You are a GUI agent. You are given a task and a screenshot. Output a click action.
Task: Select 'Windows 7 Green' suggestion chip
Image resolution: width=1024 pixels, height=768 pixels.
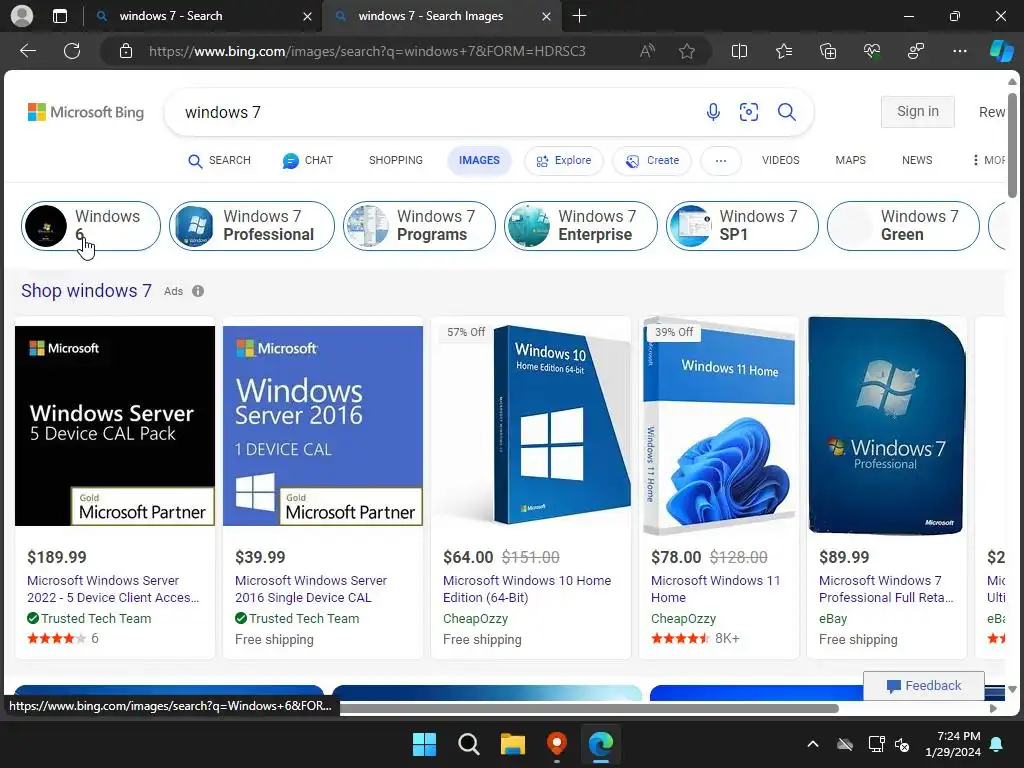903,226
